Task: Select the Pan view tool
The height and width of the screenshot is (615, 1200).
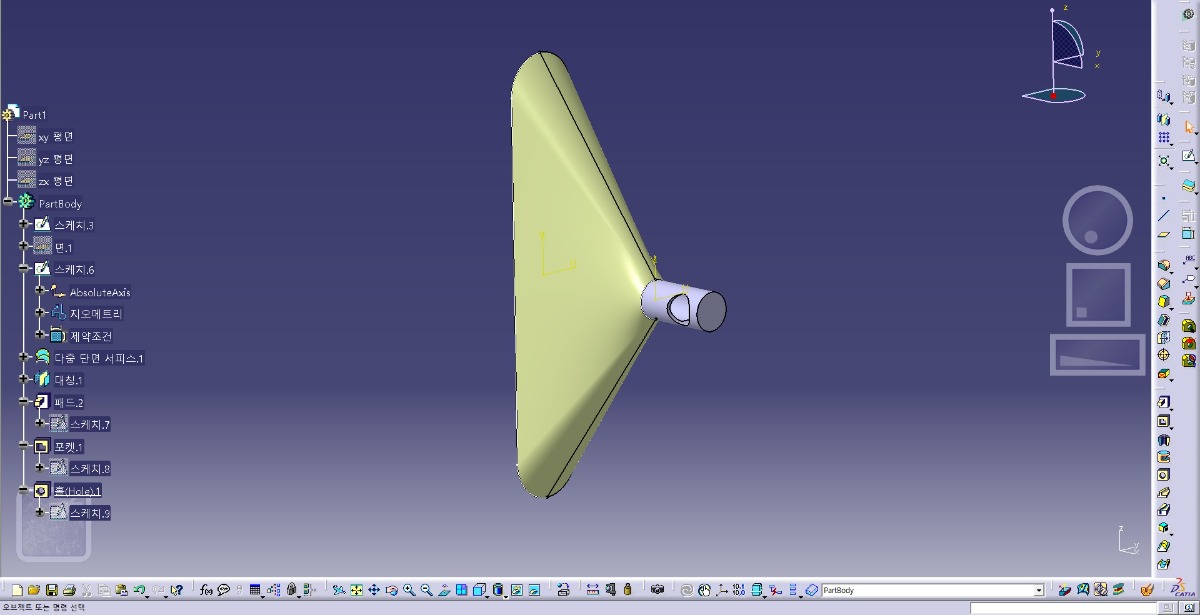Action: click(x=374, y=590)
